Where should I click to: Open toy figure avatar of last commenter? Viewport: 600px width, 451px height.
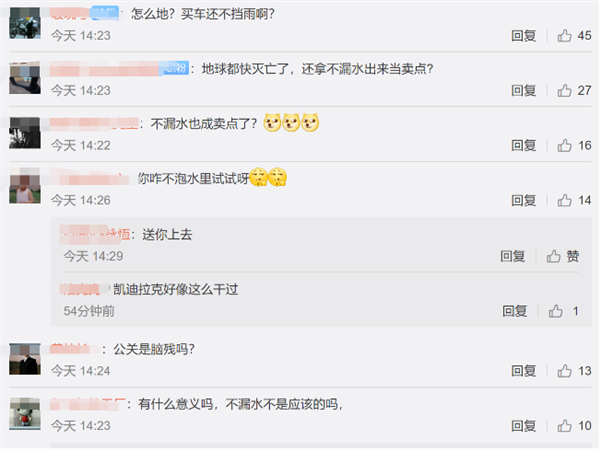(25, 414)
